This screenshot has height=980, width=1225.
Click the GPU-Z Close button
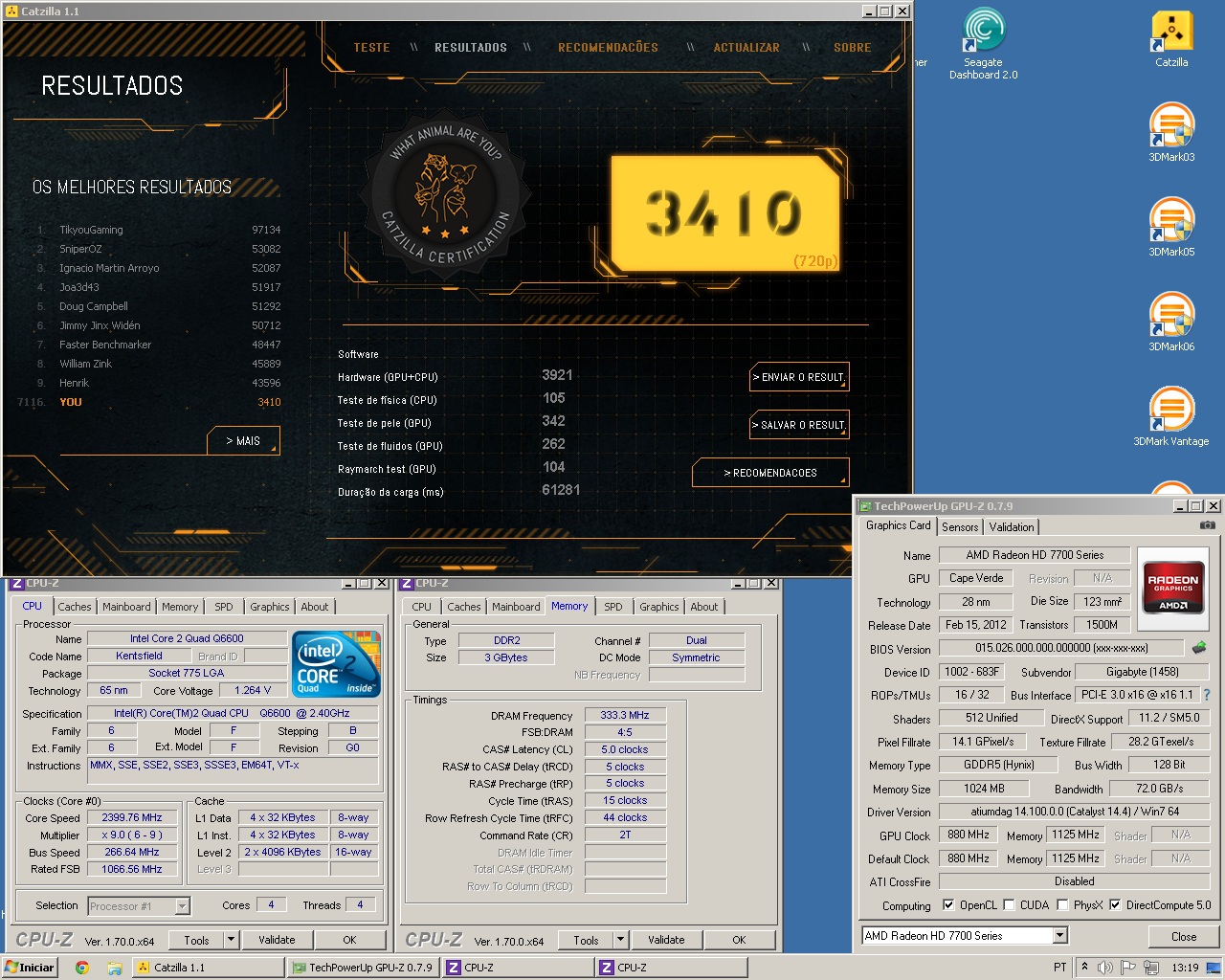pyautogui.click(x=1184, y=937)
